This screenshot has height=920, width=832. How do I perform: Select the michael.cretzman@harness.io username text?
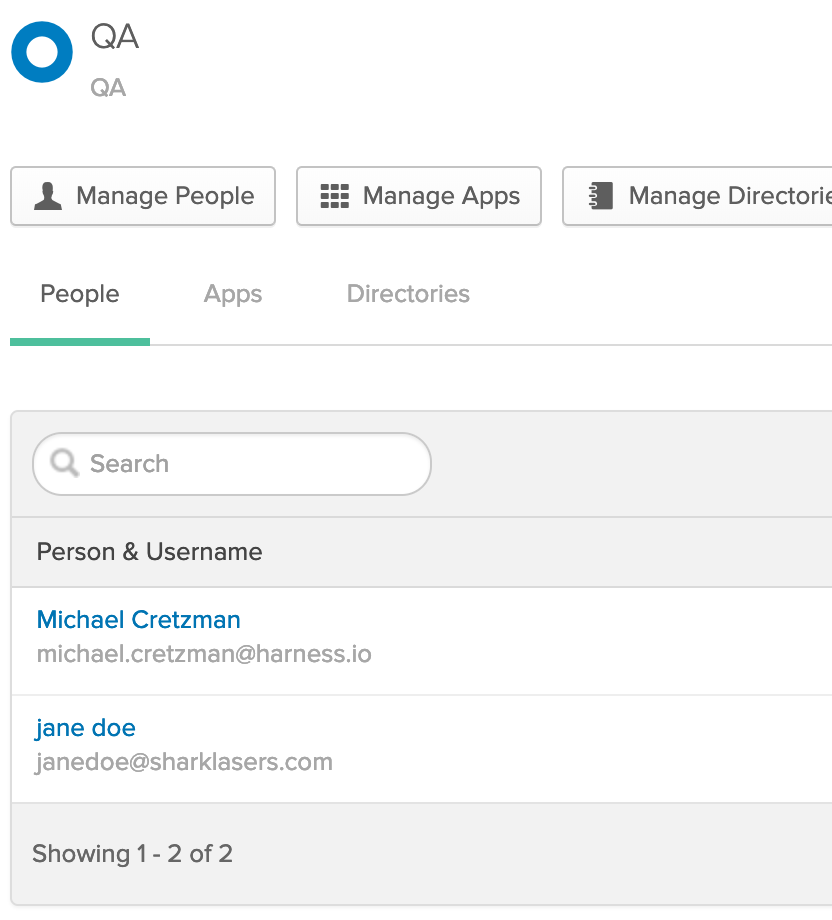(x=204, y=654)
